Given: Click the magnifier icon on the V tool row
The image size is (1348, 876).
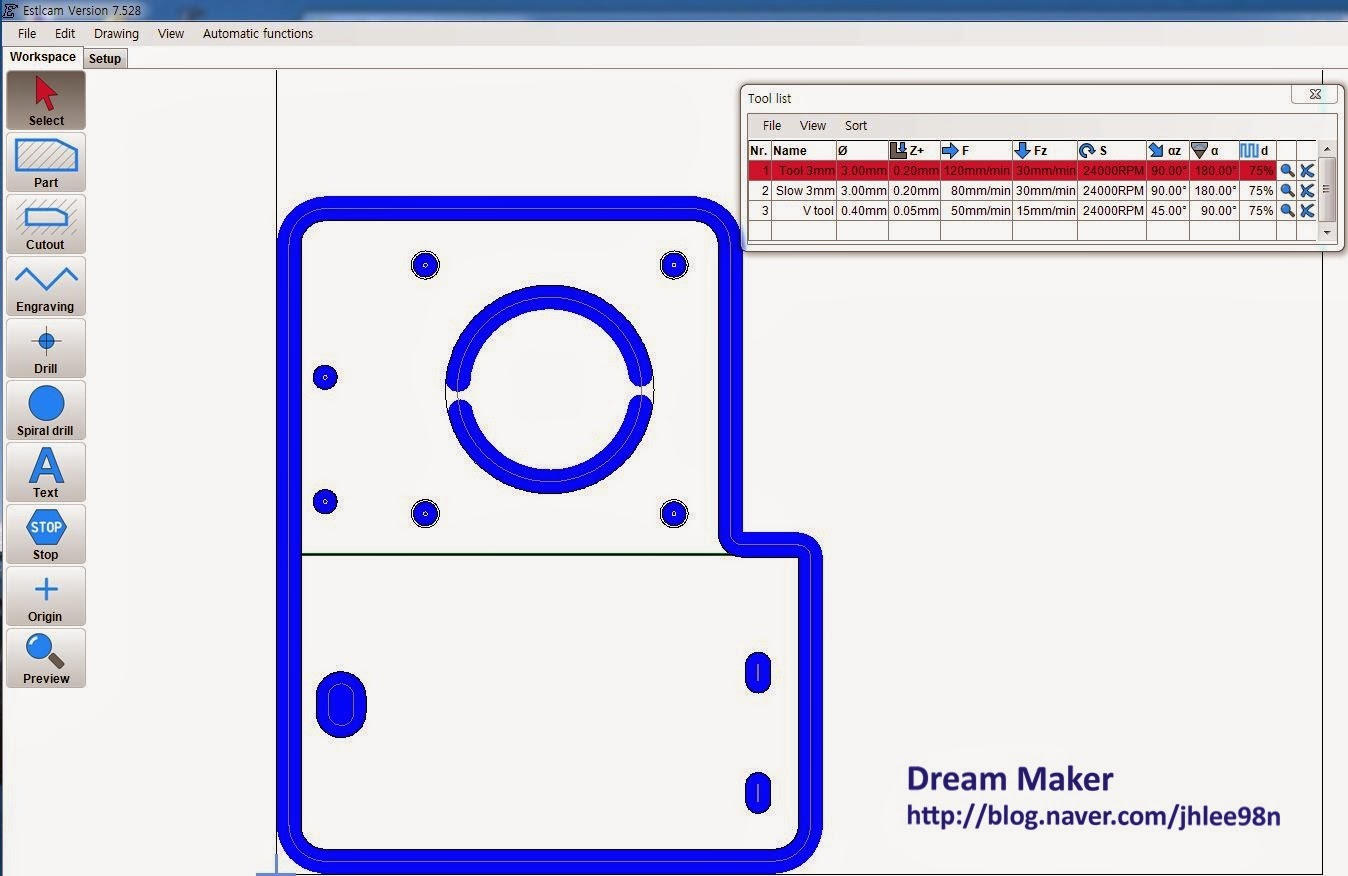Looking at the screenshot, I should pyautogui.click(x=1287, y=211).
